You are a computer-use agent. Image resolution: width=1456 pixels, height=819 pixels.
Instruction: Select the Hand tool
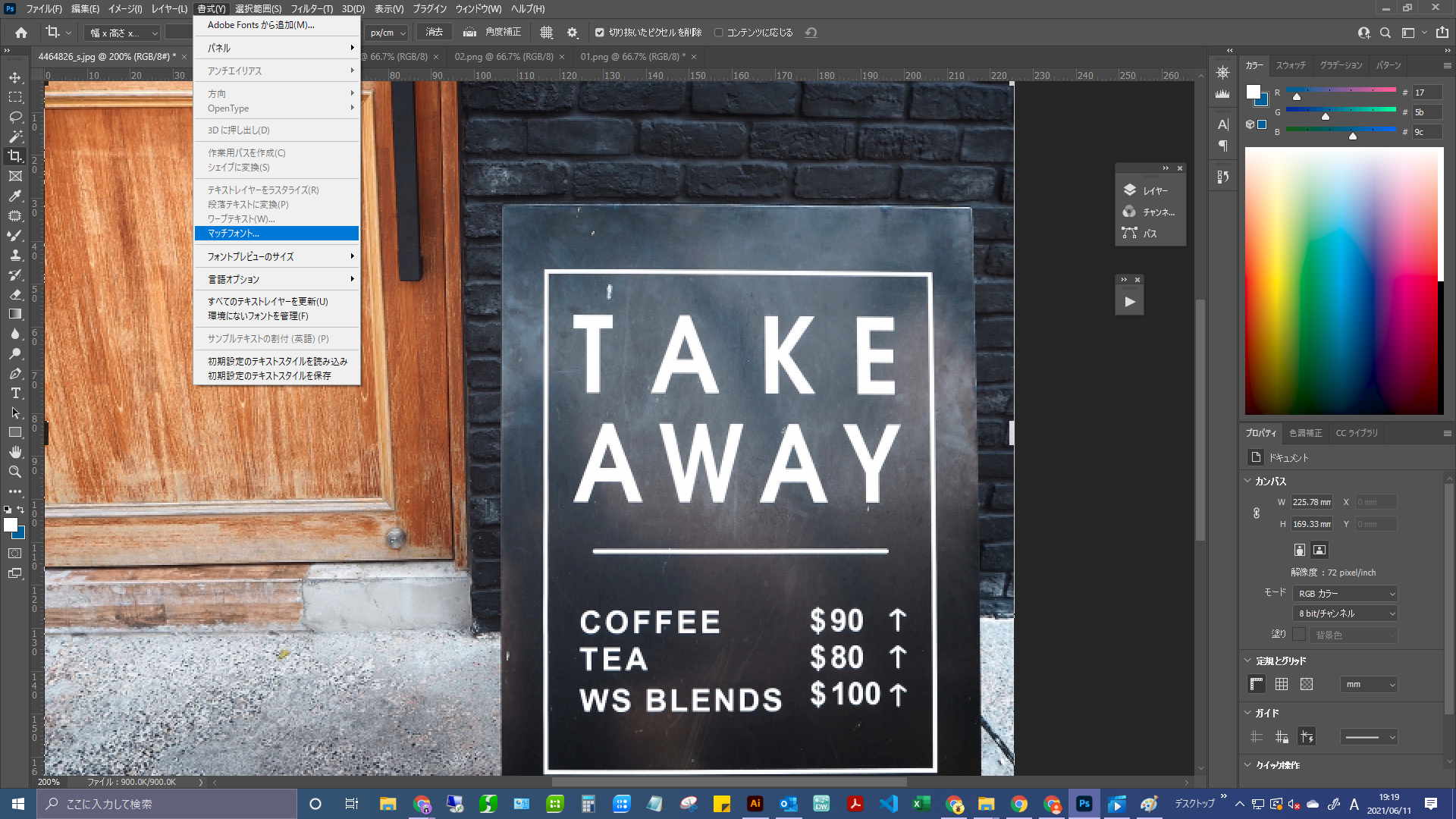point(15,452)
